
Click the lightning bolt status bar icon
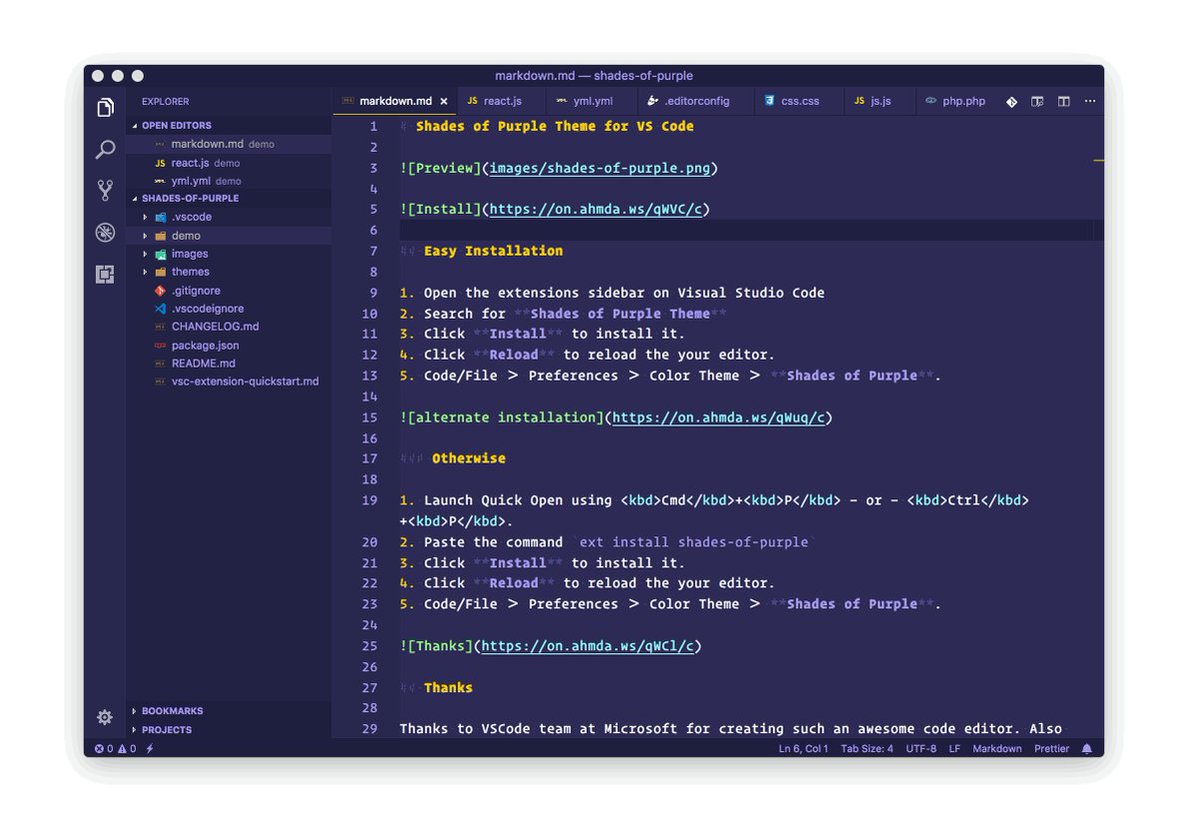(150, 749)
